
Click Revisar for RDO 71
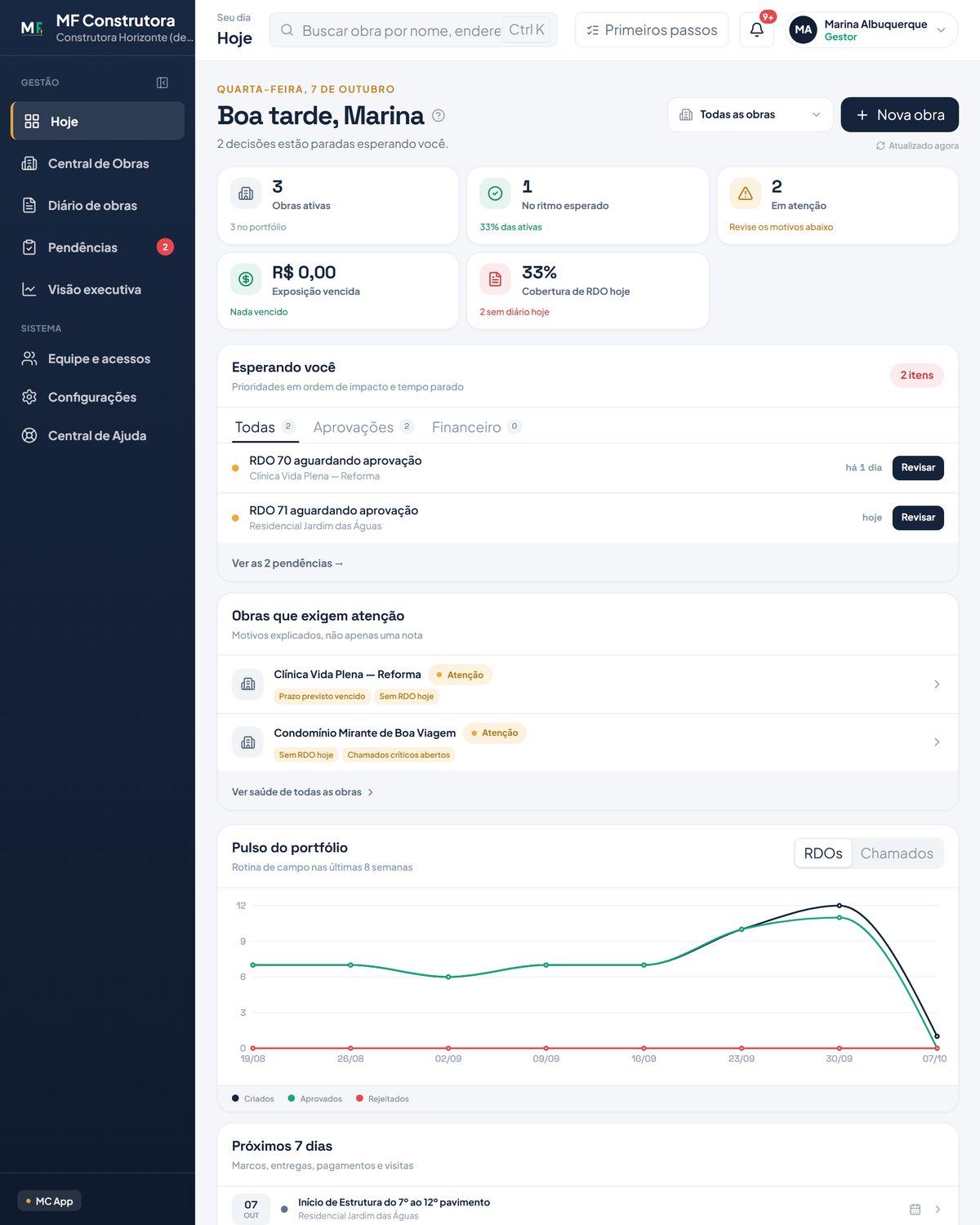click(918, 518)
